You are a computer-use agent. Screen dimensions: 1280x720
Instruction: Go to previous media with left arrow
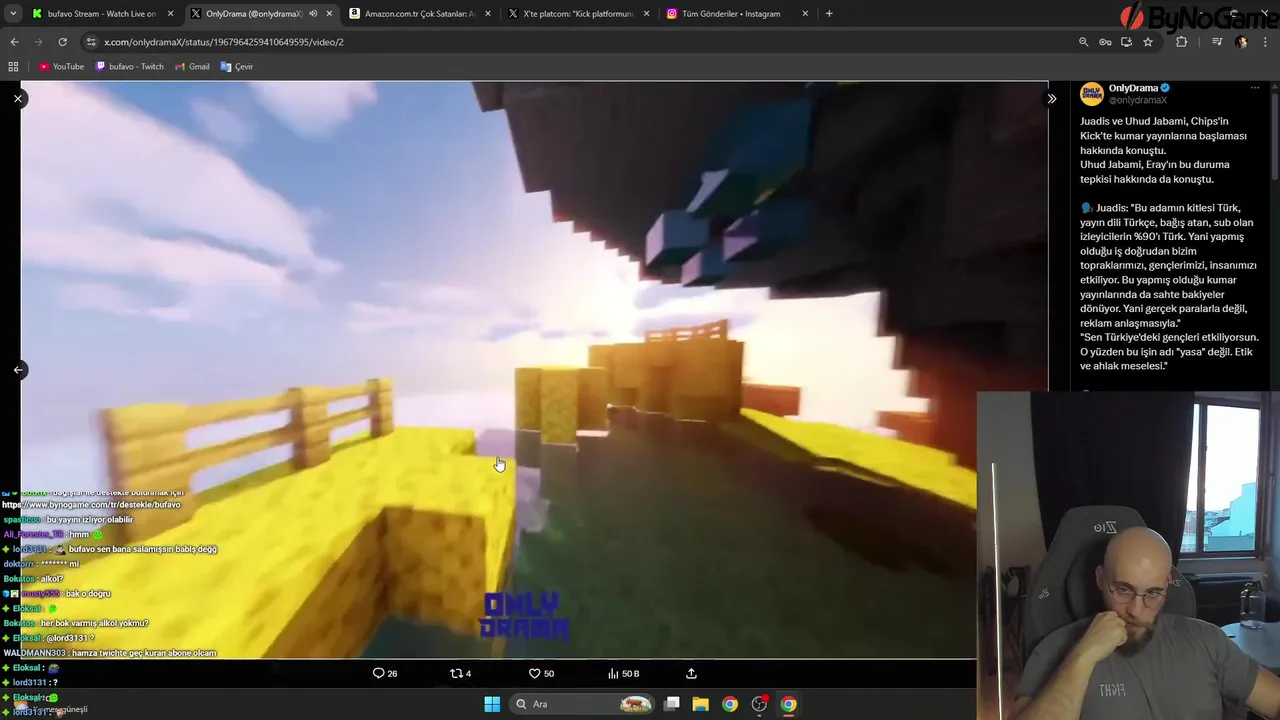point(18,370)
